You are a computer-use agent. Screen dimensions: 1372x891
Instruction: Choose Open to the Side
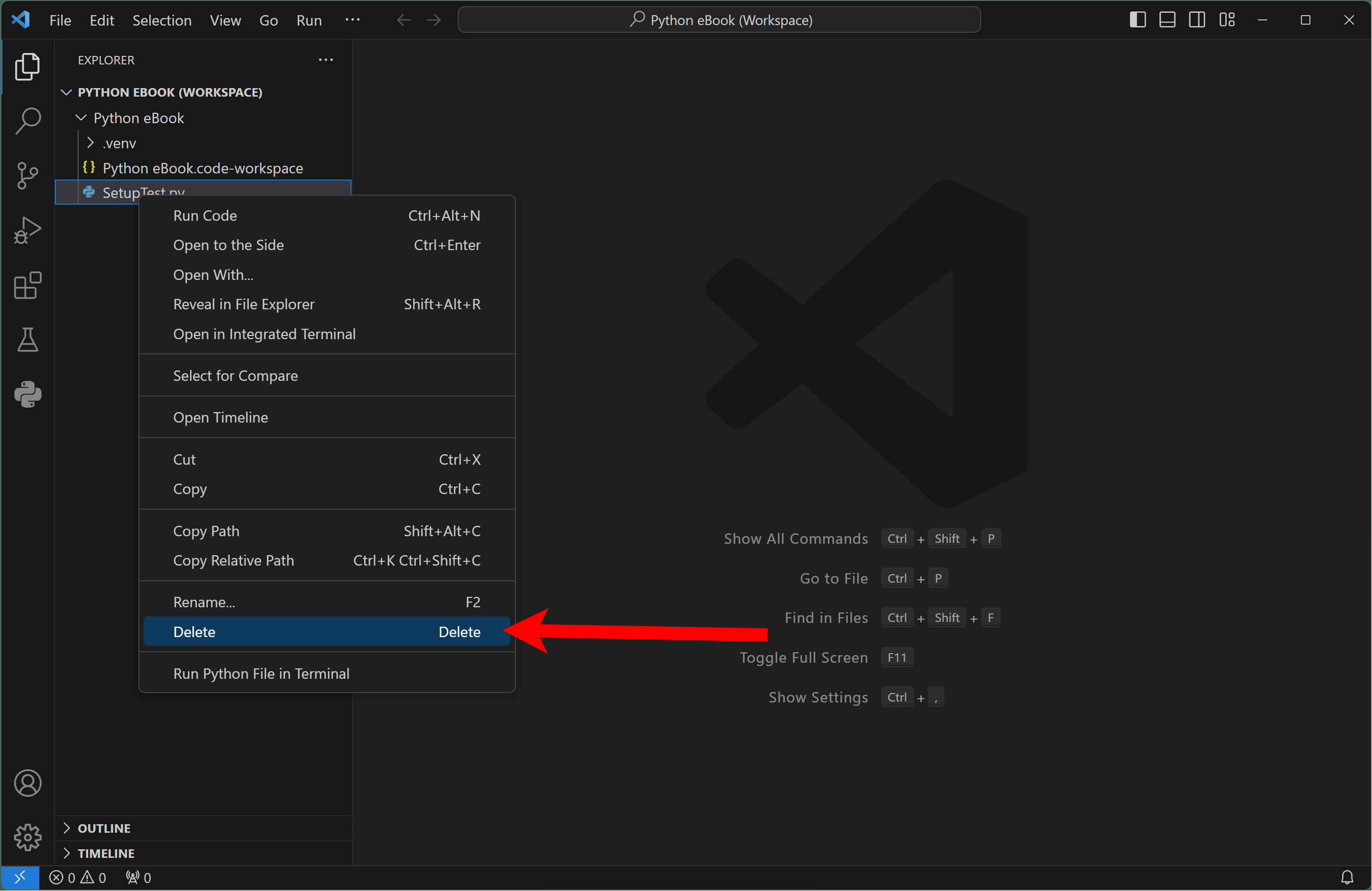(327, 245)
